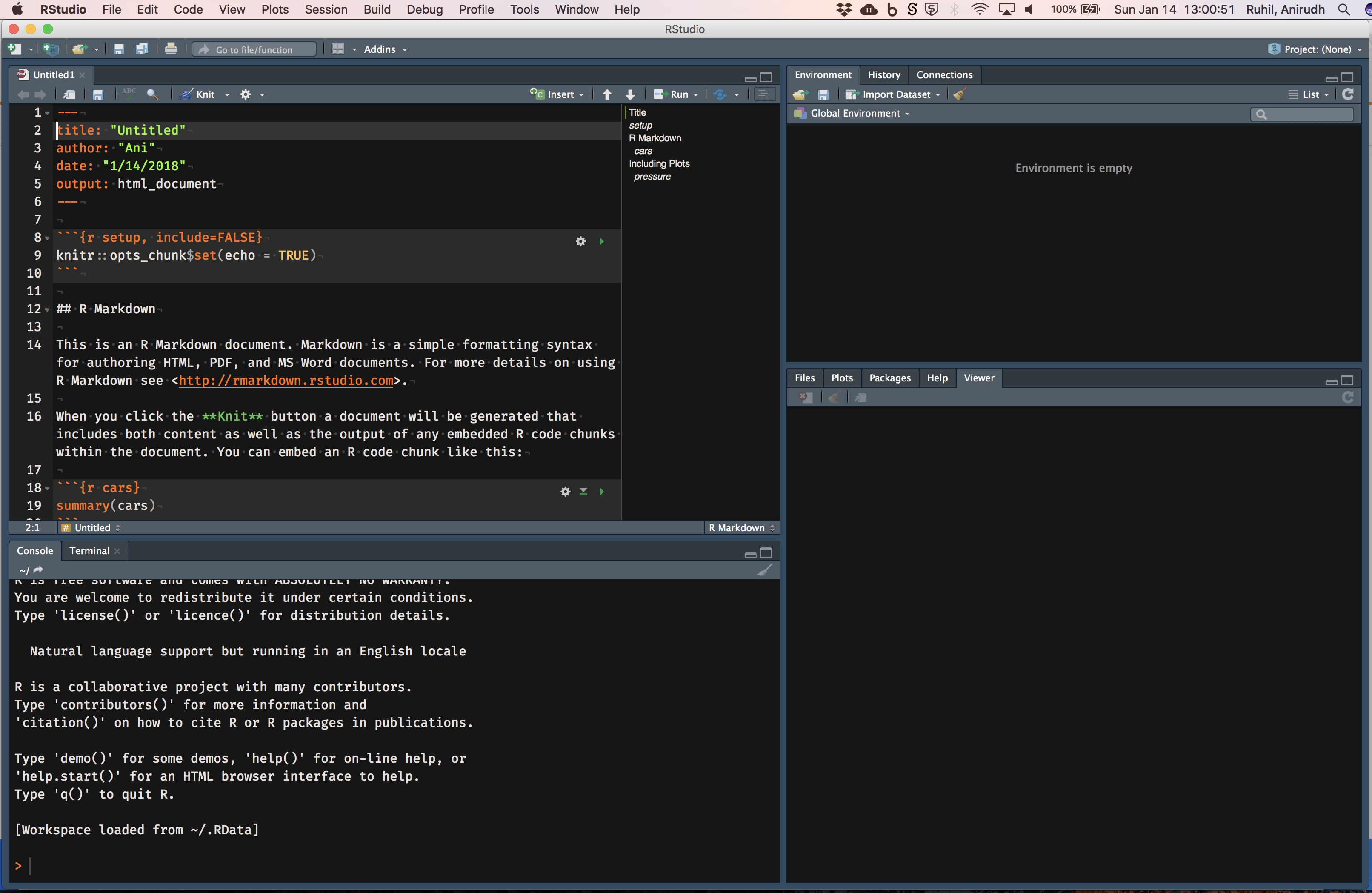Run the setup chunk with green play icon
1372x893 pixels.
point(601,242)
